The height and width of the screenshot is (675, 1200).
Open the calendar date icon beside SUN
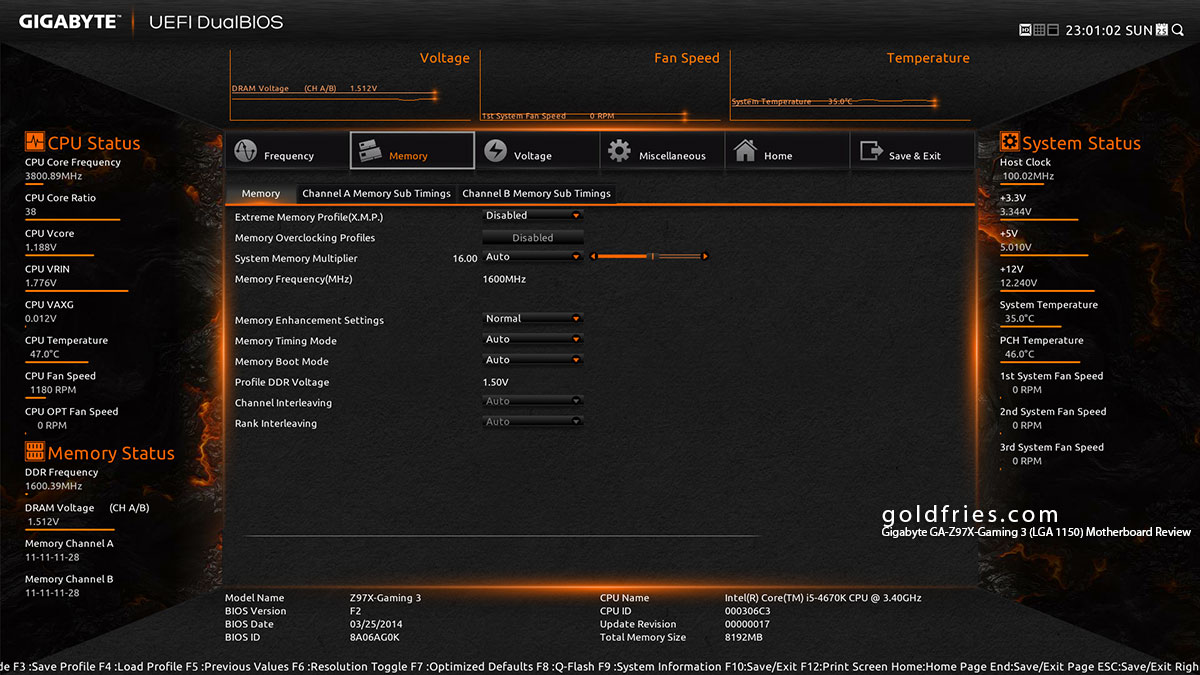(1162, 30)
